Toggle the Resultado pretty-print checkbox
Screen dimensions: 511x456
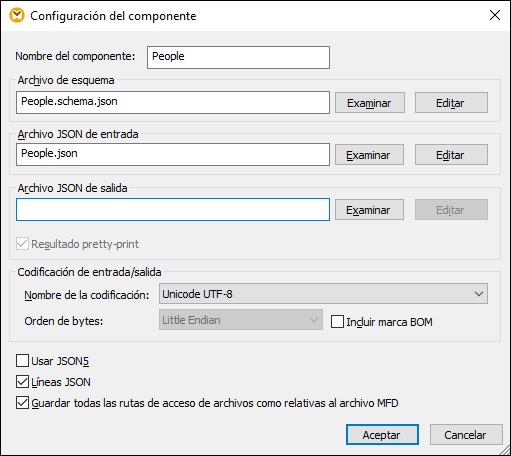pos(22,244)
